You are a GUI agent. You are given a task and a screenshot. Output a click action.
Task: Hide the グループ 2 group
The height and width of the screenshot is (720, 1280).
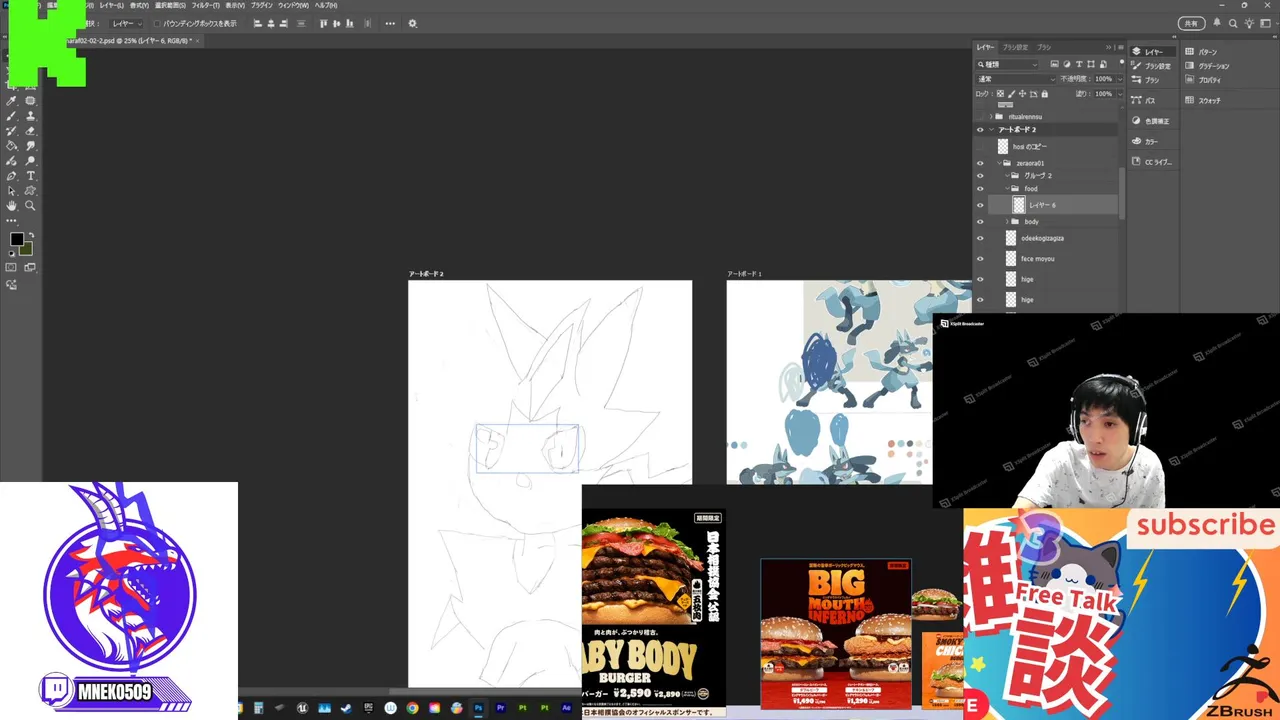(980, 176)
